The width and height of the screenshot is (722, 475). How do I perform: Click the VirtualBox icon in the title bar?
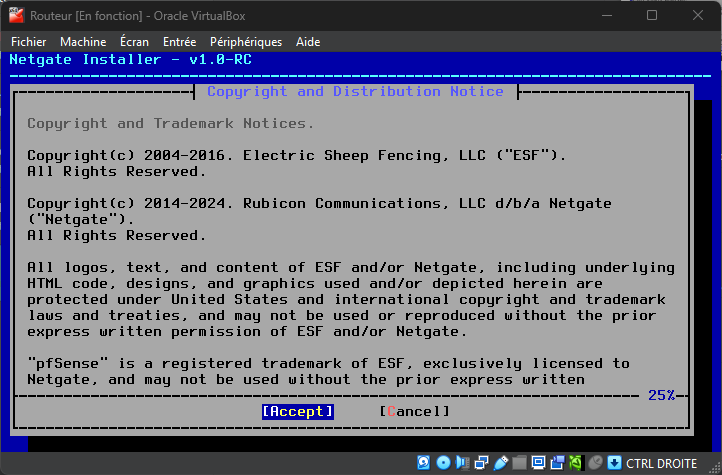coord(17,15)
